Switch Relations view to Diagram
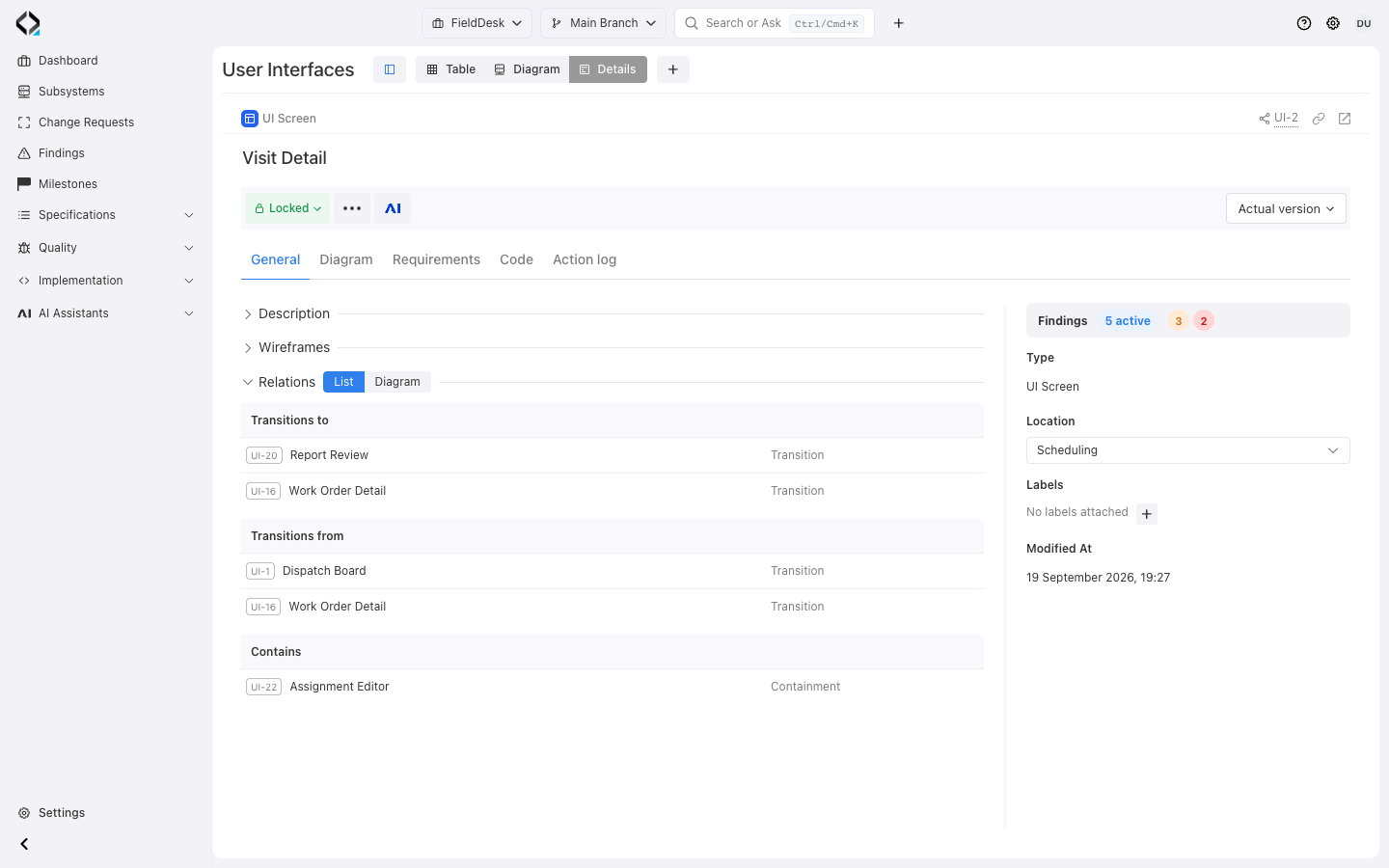This screenshot has height=868, width=1389. point(397,382)
